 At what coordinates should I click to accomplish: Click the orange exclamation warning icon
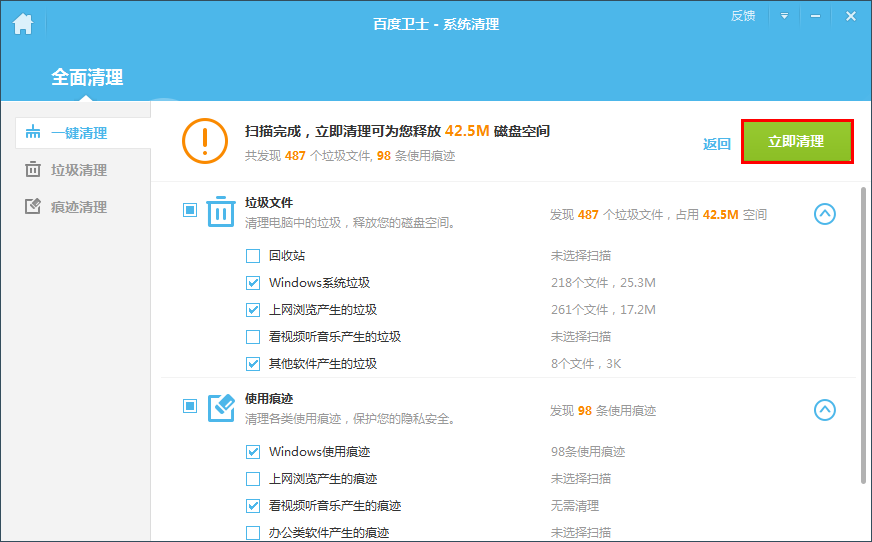pos(205,141)
